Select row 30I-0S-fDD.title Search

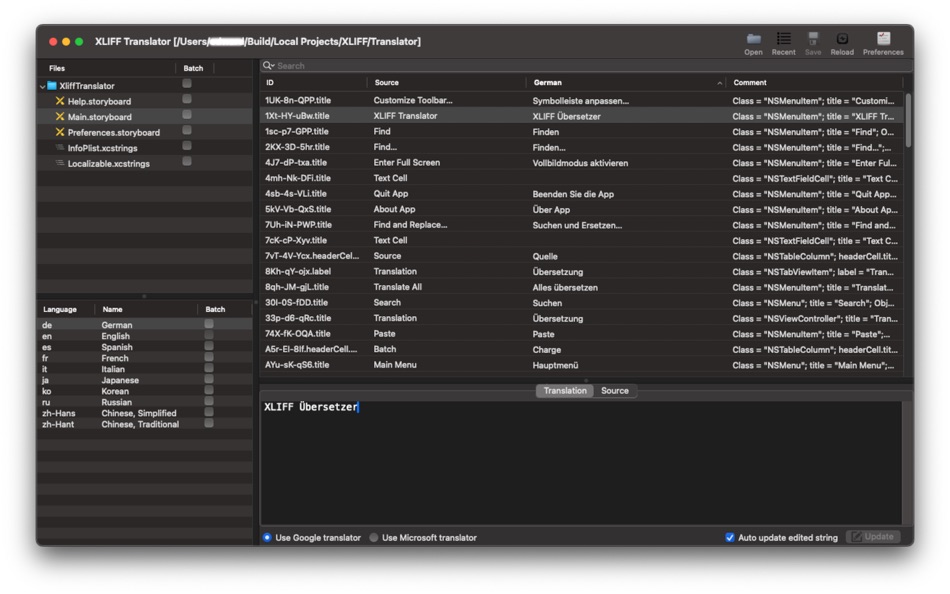click(582, 303)
